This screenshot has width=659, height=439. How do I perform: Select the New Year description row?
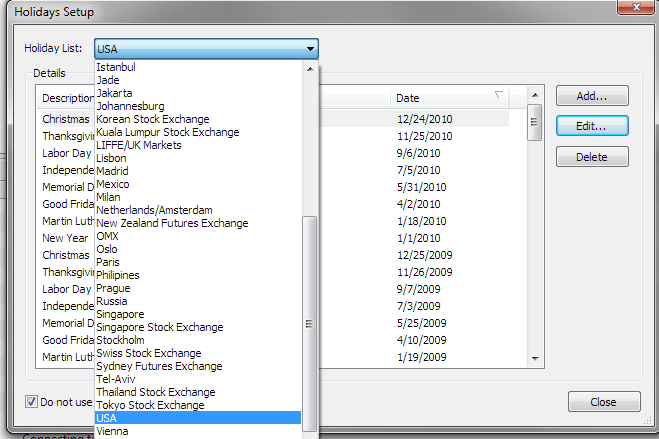pos(65,238)
